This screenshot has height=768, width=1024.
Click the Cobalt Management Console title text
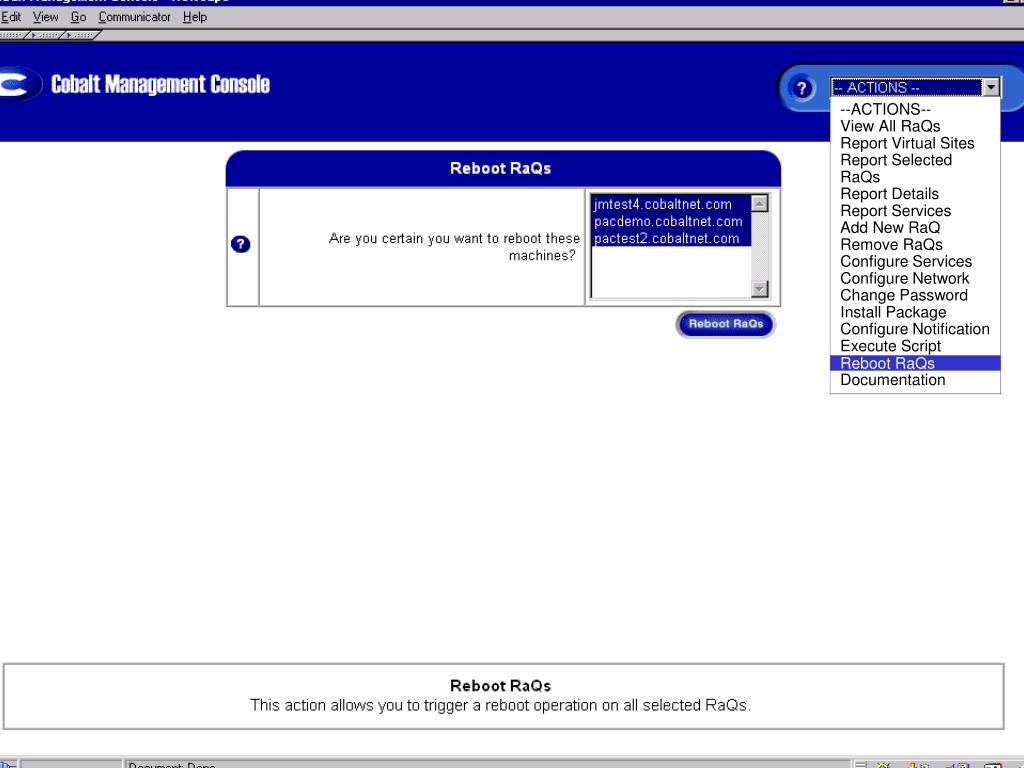pos(160,84)
